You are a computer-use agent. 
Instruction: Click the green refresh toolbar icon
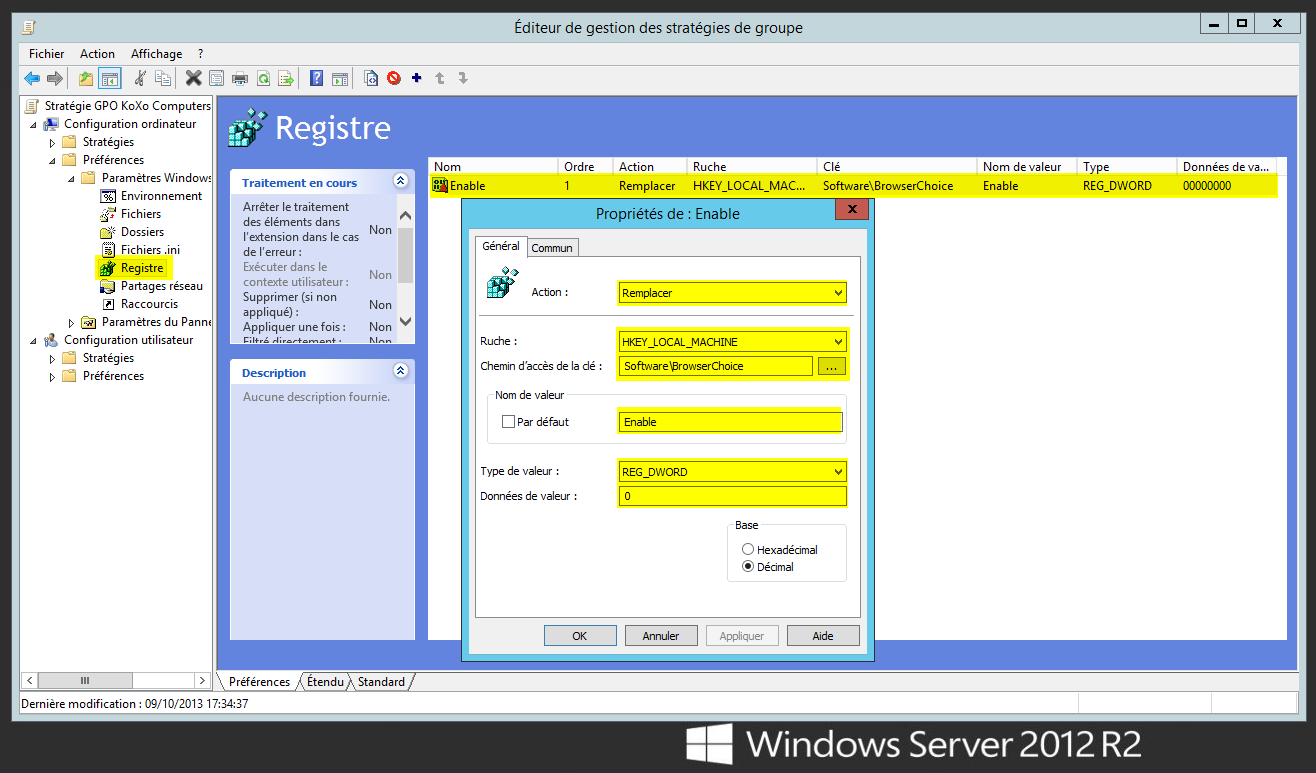263,78
